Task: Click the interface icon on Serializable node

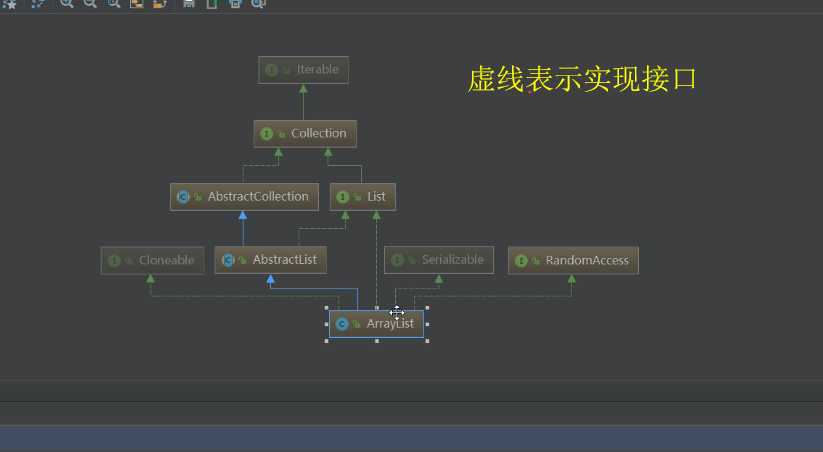Action: (x=397, y=260)
